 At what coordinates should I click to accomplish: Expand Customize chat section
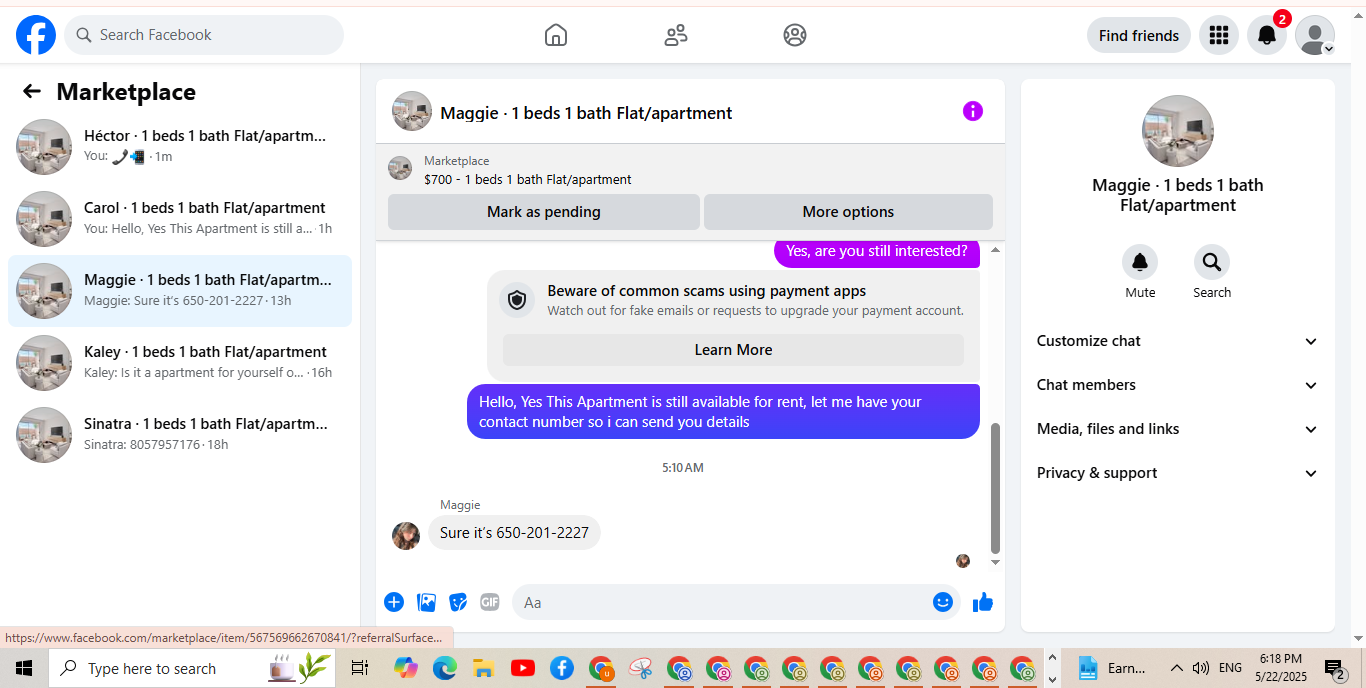tap(1178, 341)
